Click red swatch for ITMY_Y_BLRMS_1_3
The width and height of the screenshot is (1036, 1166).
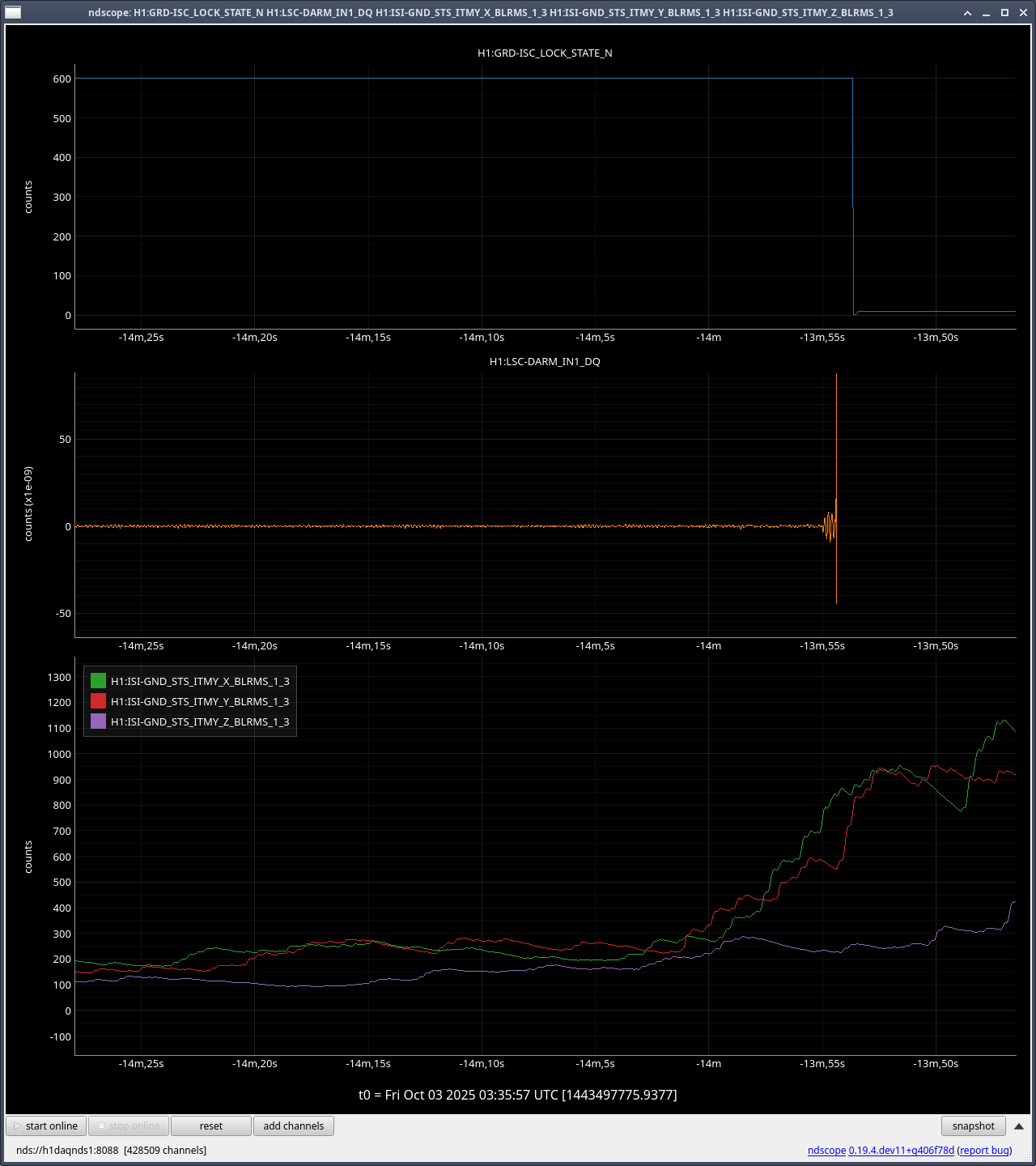[99, 701]
